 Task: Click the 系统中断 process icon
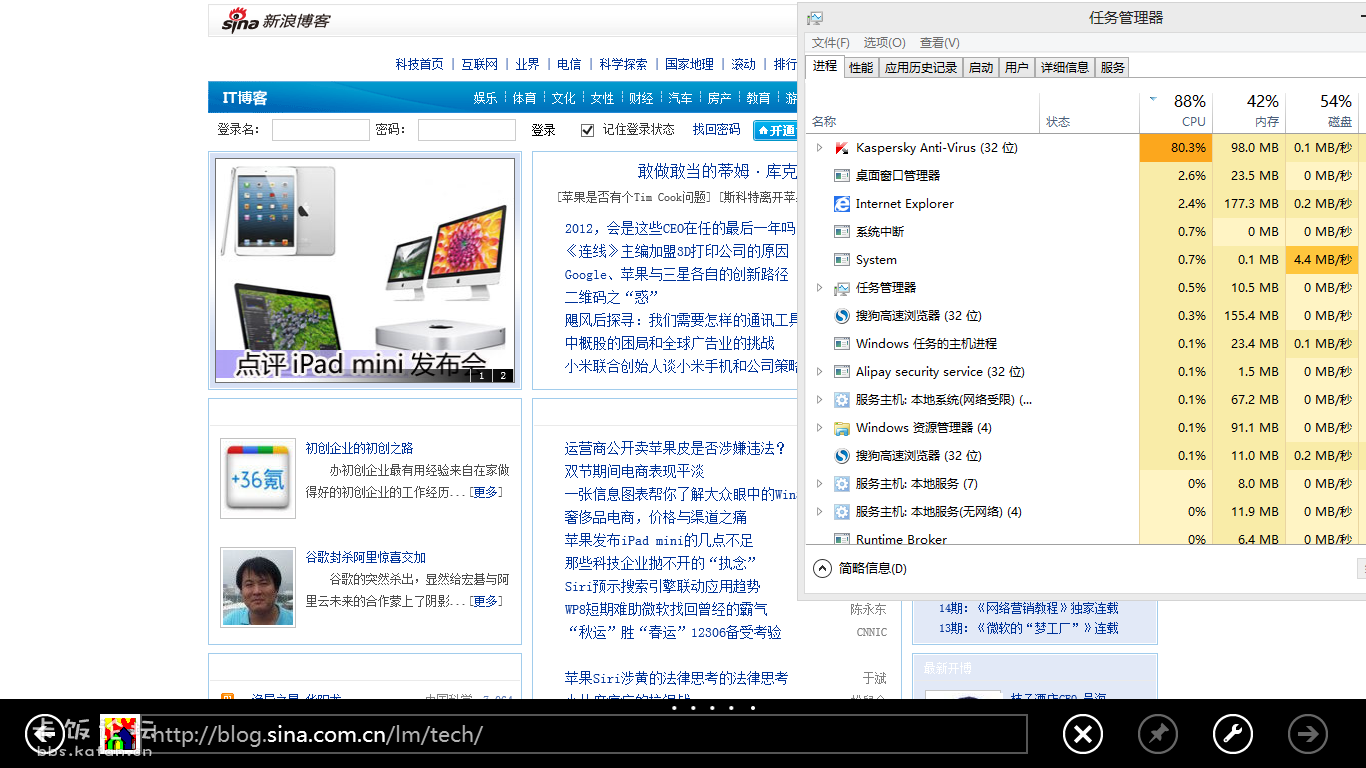tap(842, 232)
